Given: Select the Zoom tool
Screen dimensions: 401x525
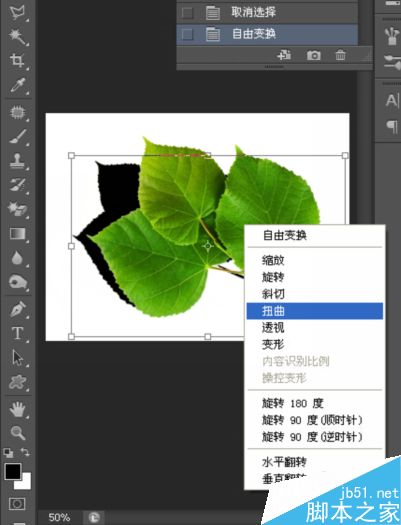Looking at the screenshot, I should (17, 433).
